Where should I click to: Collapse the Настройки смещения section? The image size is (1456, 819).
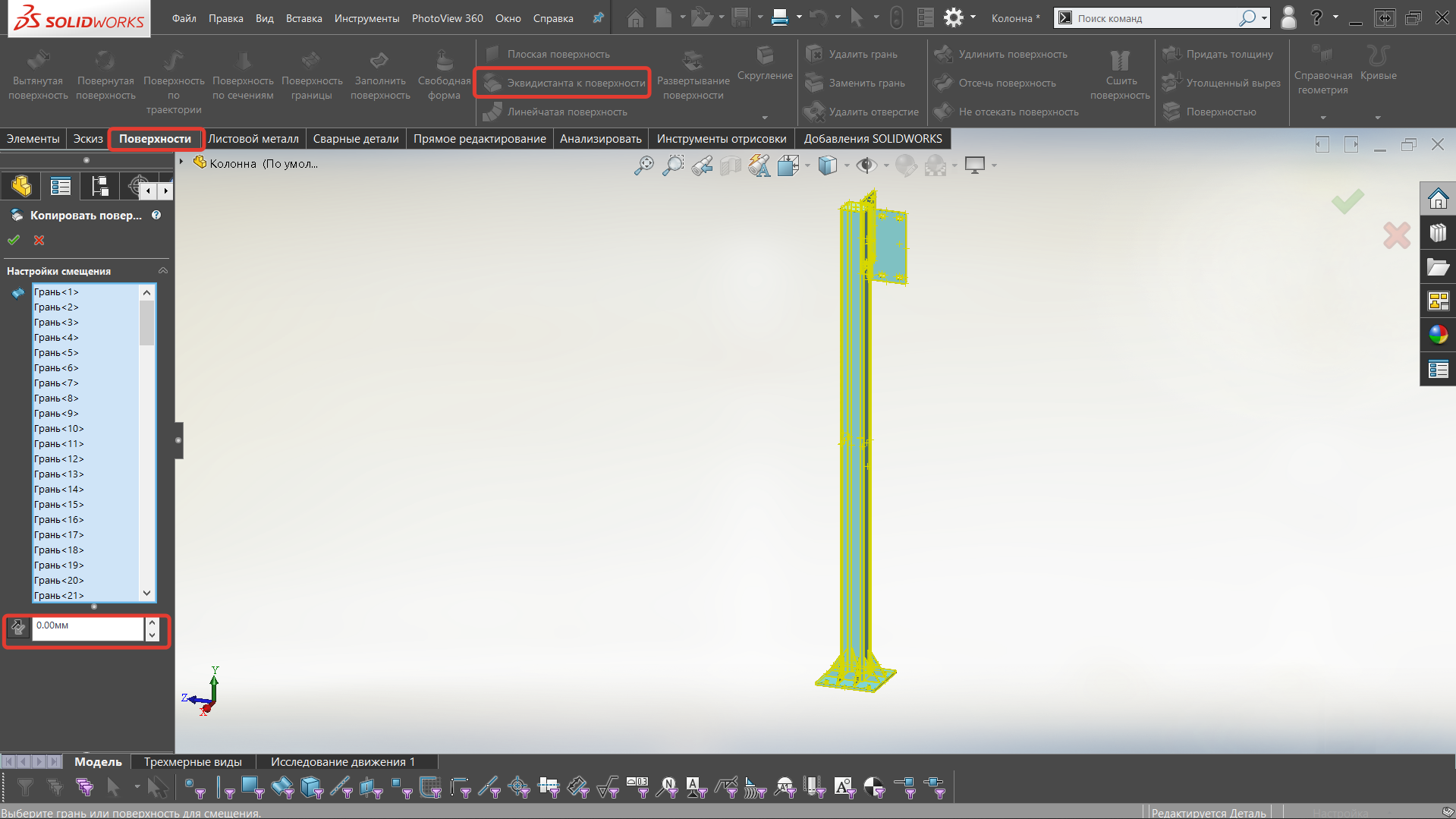(162, 271)
